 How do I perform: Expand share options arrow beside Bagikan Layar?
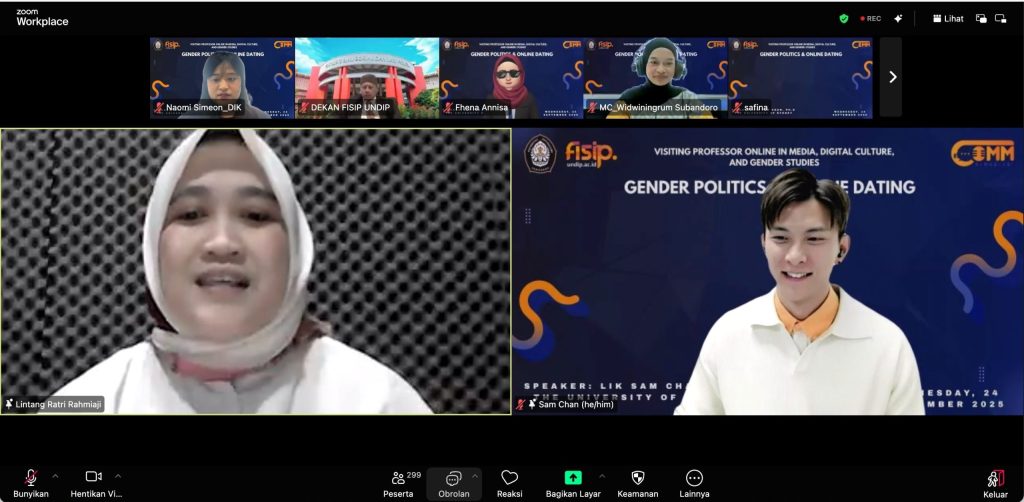(x=601, y=476)
